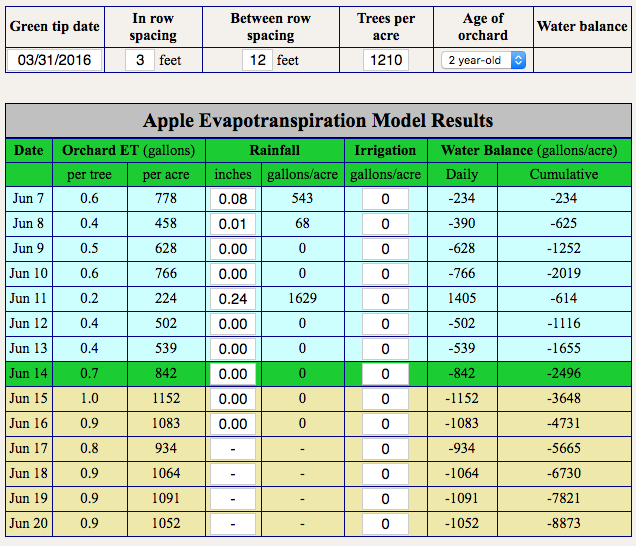Edit Jun 16 rainfall inches field
636x546 pixels.
click(233, 424)
